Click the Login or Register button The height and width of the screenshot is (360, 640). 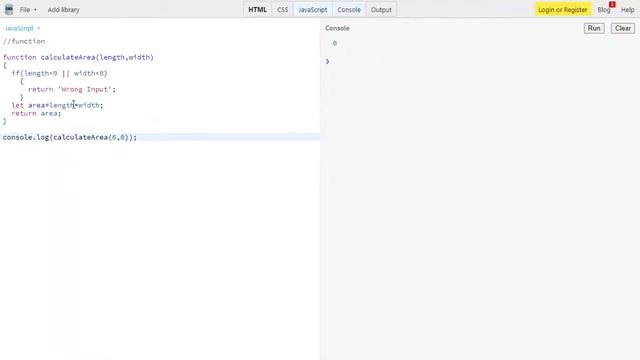(x=562, y=9)
